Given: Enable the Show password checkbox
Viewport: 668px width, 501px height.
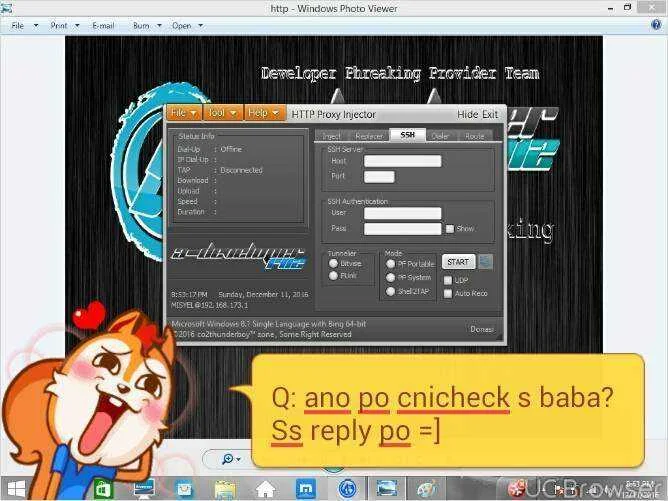Looking at the screenshot, I should coord(450,229).
